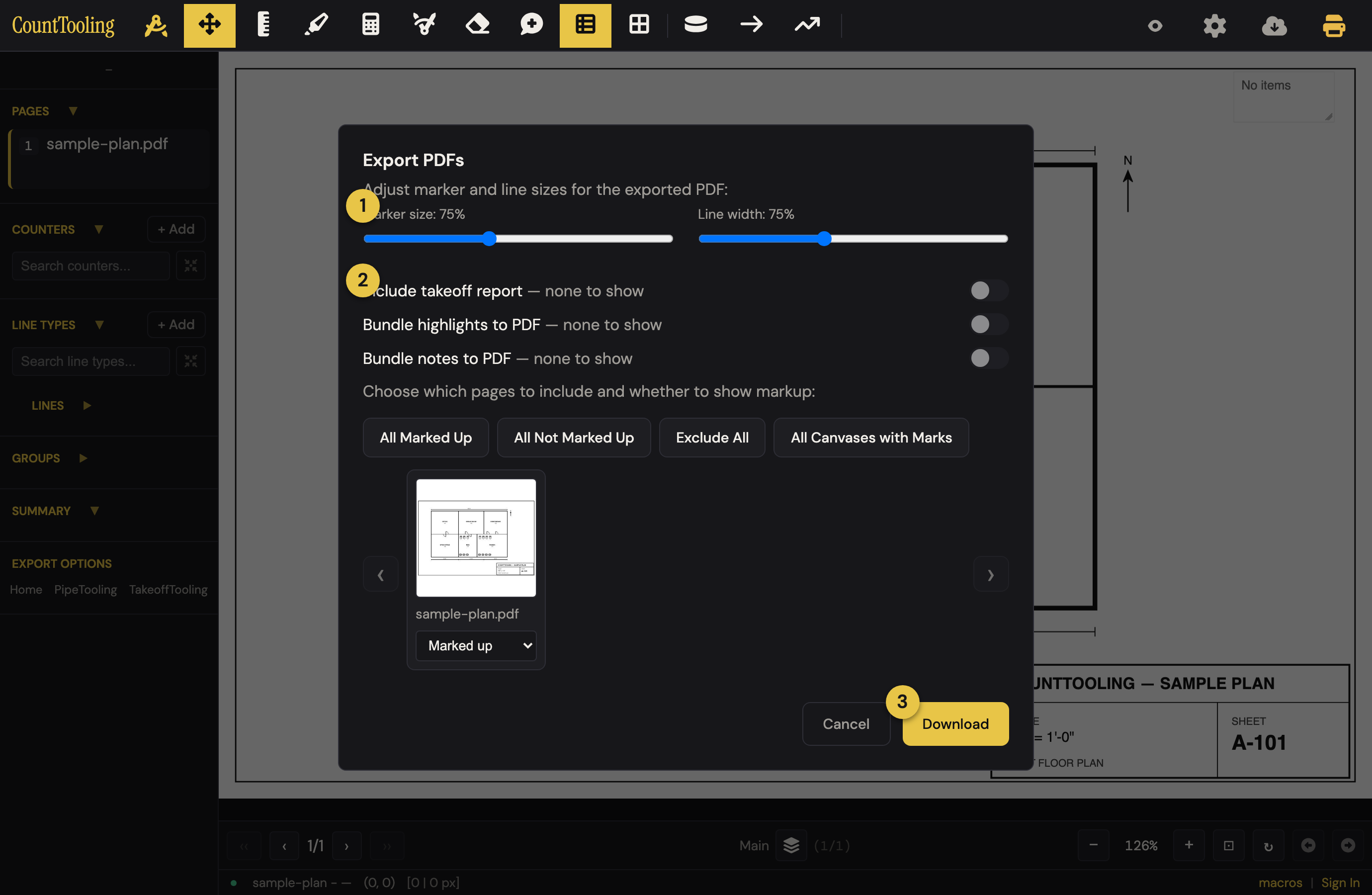Zoom out with the minus button
1372x895 pixels.
point(1094,845)
